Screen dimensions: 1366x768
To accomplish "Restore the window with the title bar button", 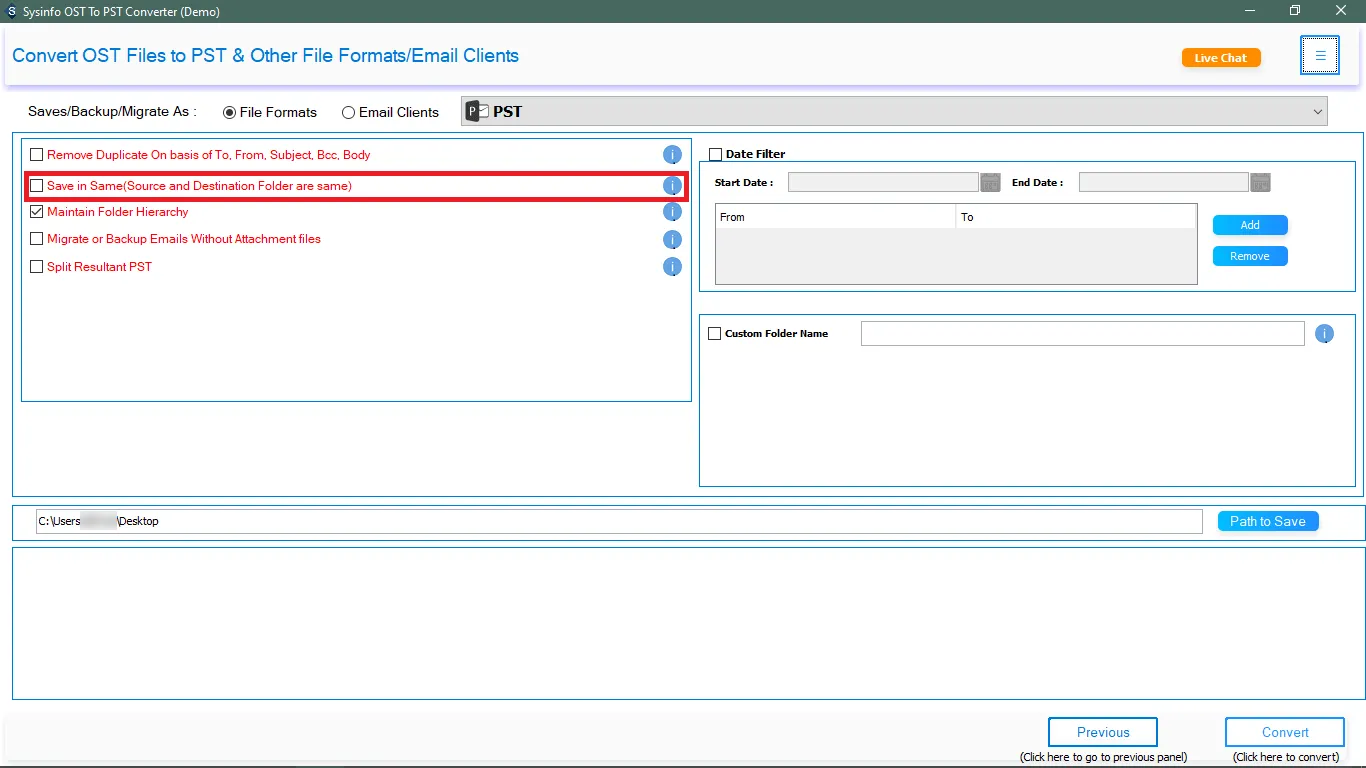I will tap(1295, 11).
